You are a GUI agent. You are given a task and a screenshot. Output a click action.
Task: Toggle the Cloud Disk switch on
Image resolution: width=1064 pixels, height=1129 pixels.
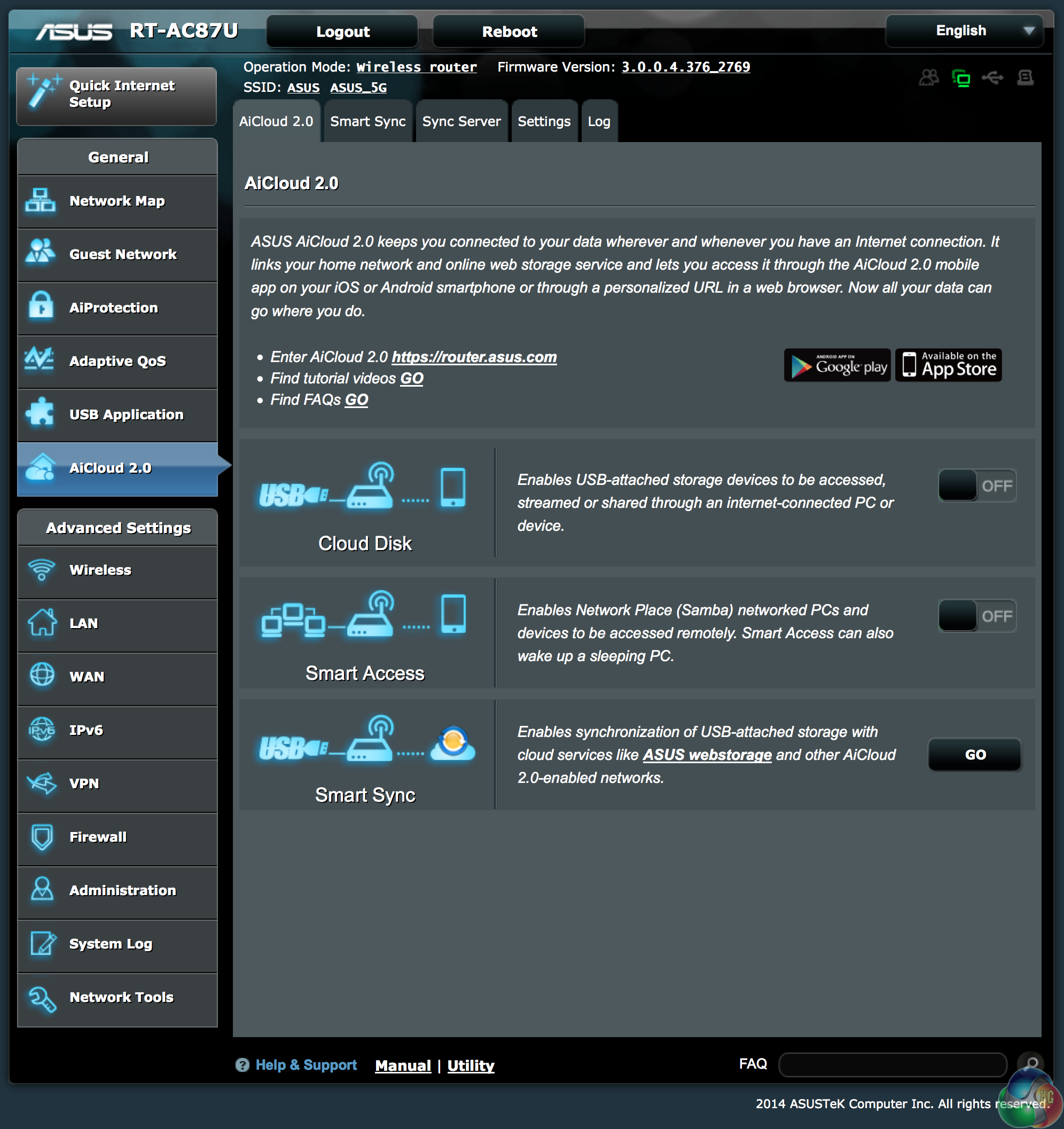point(976,485)
